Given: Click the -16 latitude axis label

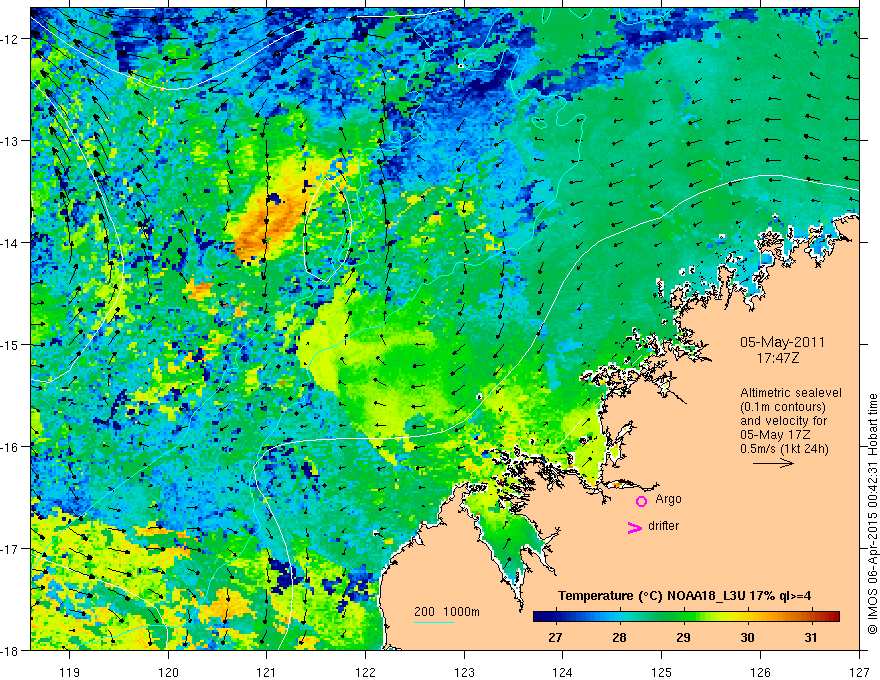Looking at the screenshot, I should (10, 447).
